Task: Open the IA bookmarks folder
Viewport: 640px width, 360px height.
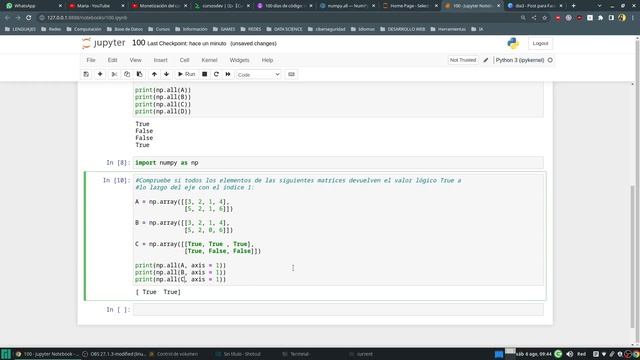Action: click(x=477, y=29)
